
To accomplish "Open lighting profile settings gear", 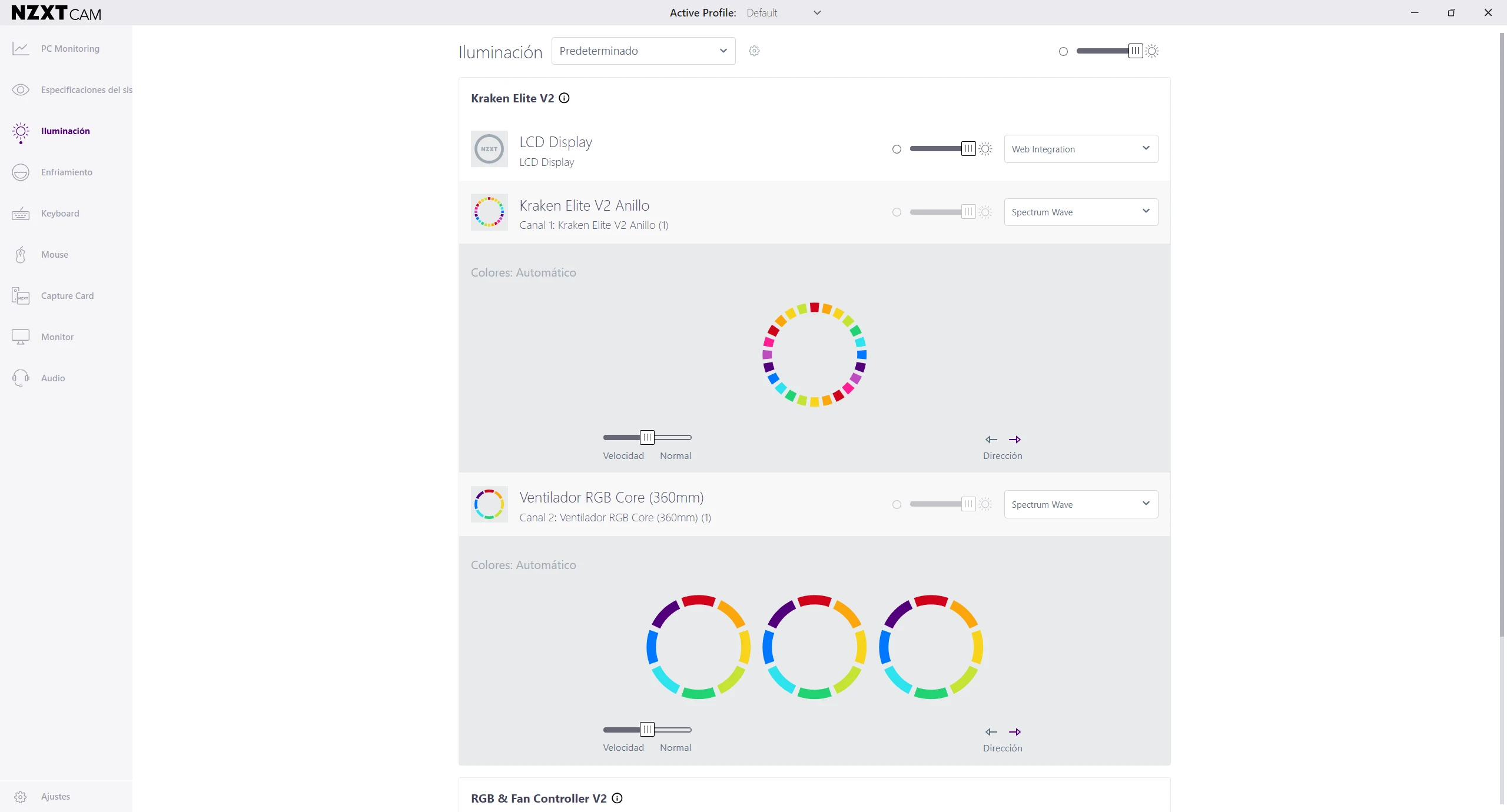I will pos(754,51).
